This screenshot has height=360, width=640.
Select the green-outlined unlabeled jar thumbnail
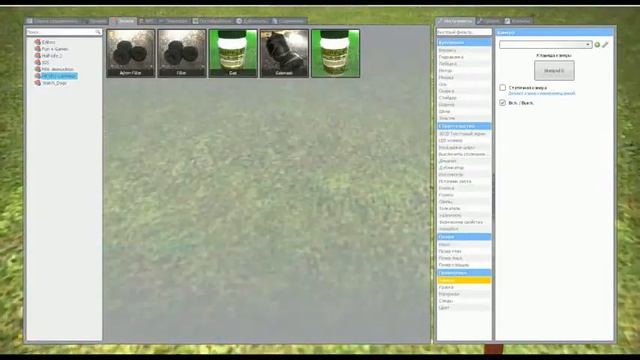pos(336,53)
